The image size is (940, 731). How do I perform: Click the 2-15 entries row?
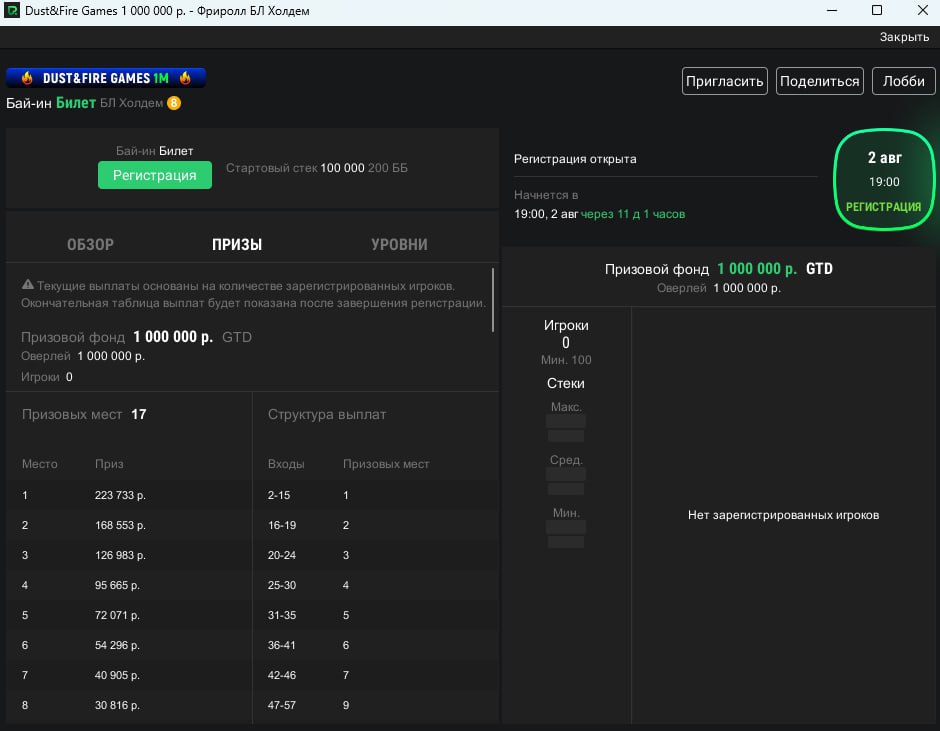pyautogui.click(x=376, y=495)
